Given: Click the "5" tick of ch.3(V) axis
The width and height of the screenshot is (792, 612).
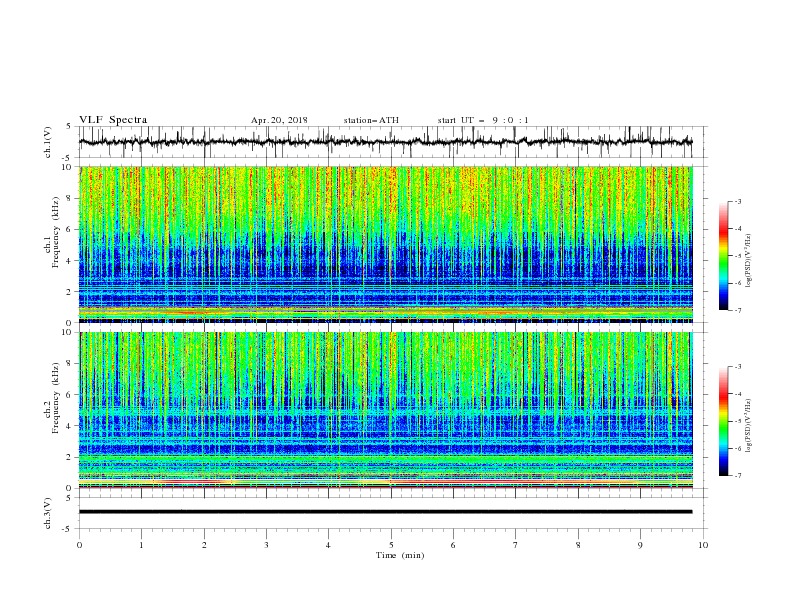Looking at the screenshot, I should pos(71,498).
